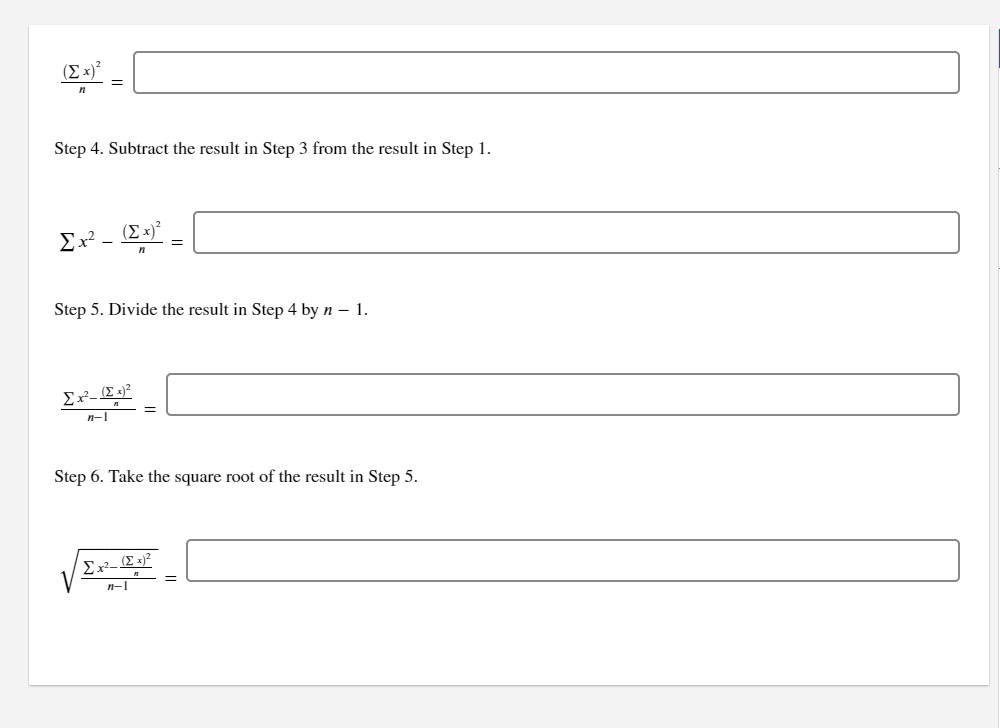
Task: Click the (Σx)²/n fraction label
Action: point(80,75)
